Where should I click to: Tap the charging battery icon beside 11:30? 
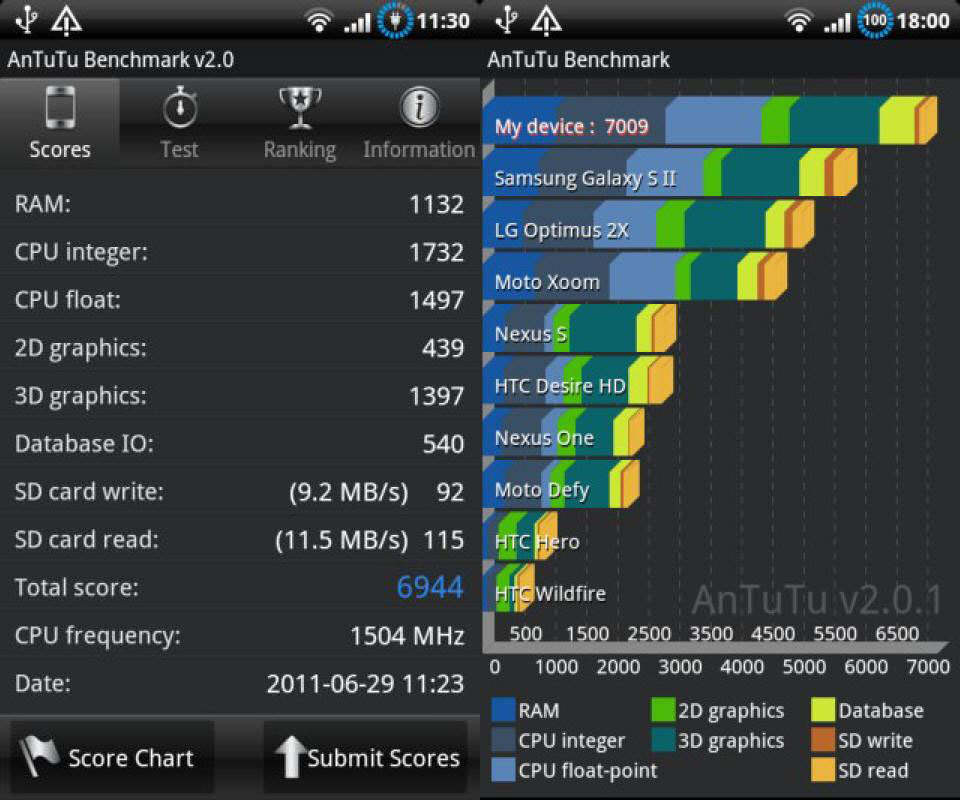click(395, 21)
